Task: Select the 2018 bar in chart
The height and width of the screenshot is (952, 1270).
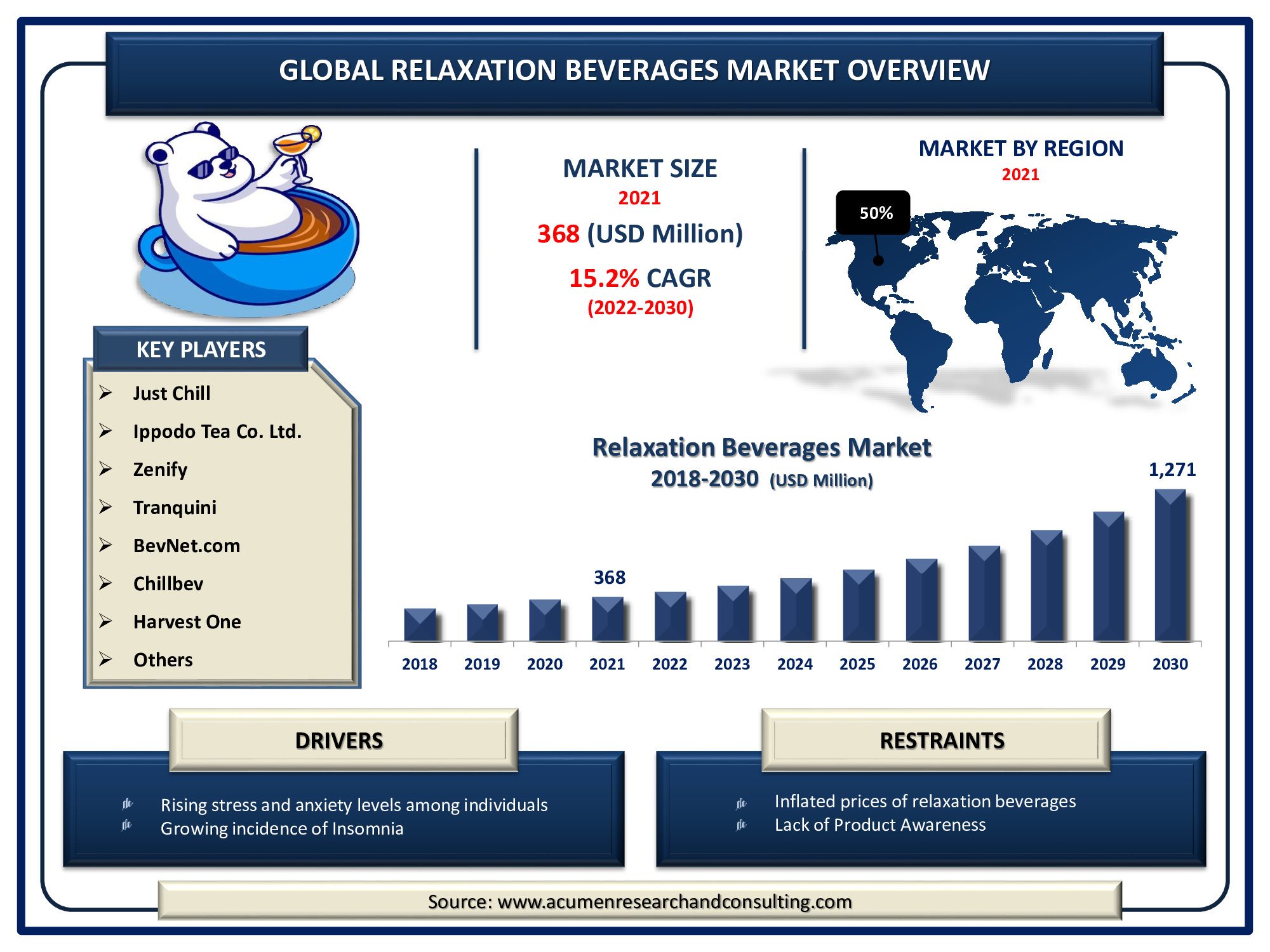Action: [x=420, y=625]
